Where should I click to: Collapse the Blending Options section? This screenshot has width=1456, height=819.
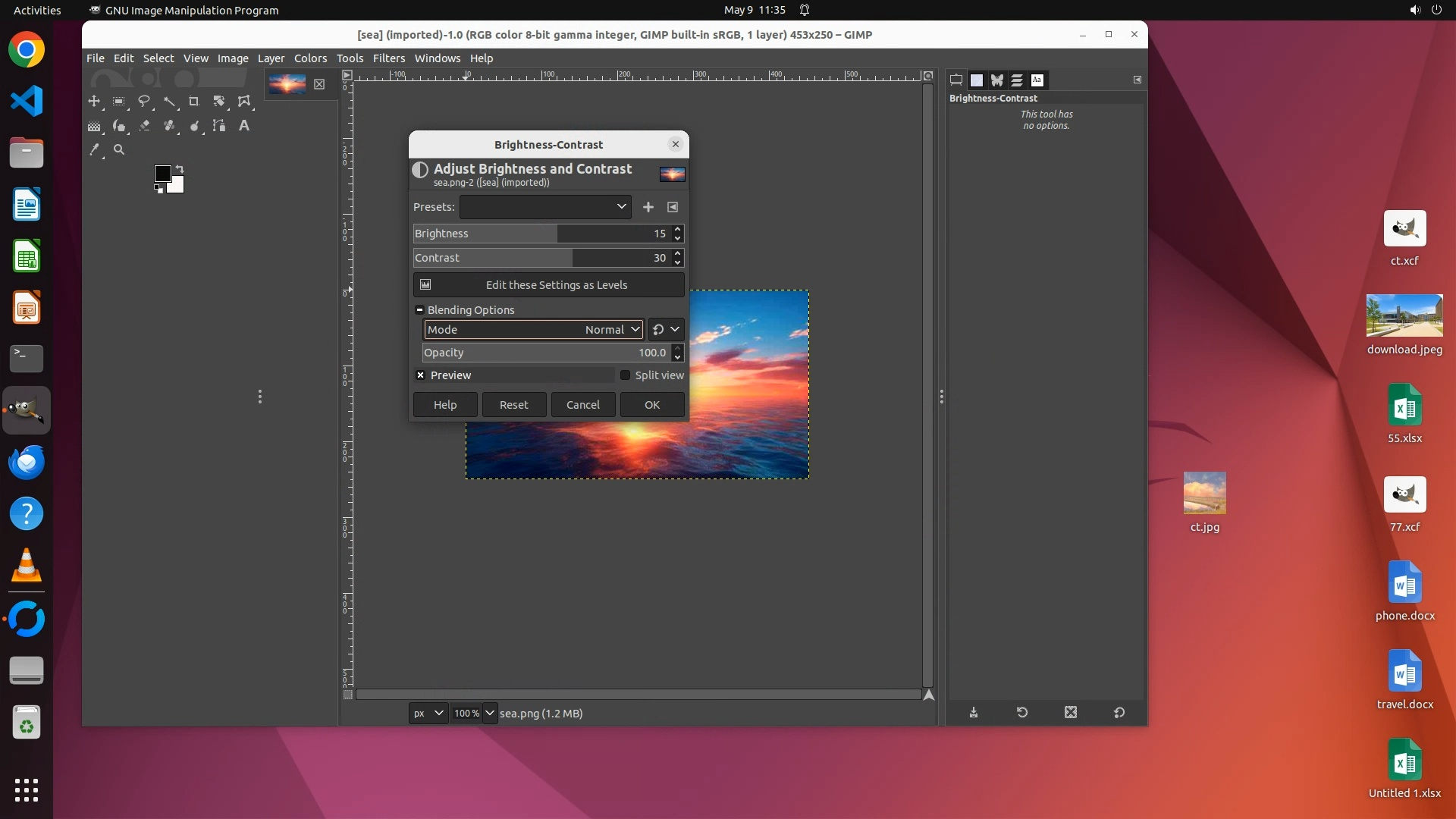click(x=419, y=310)
